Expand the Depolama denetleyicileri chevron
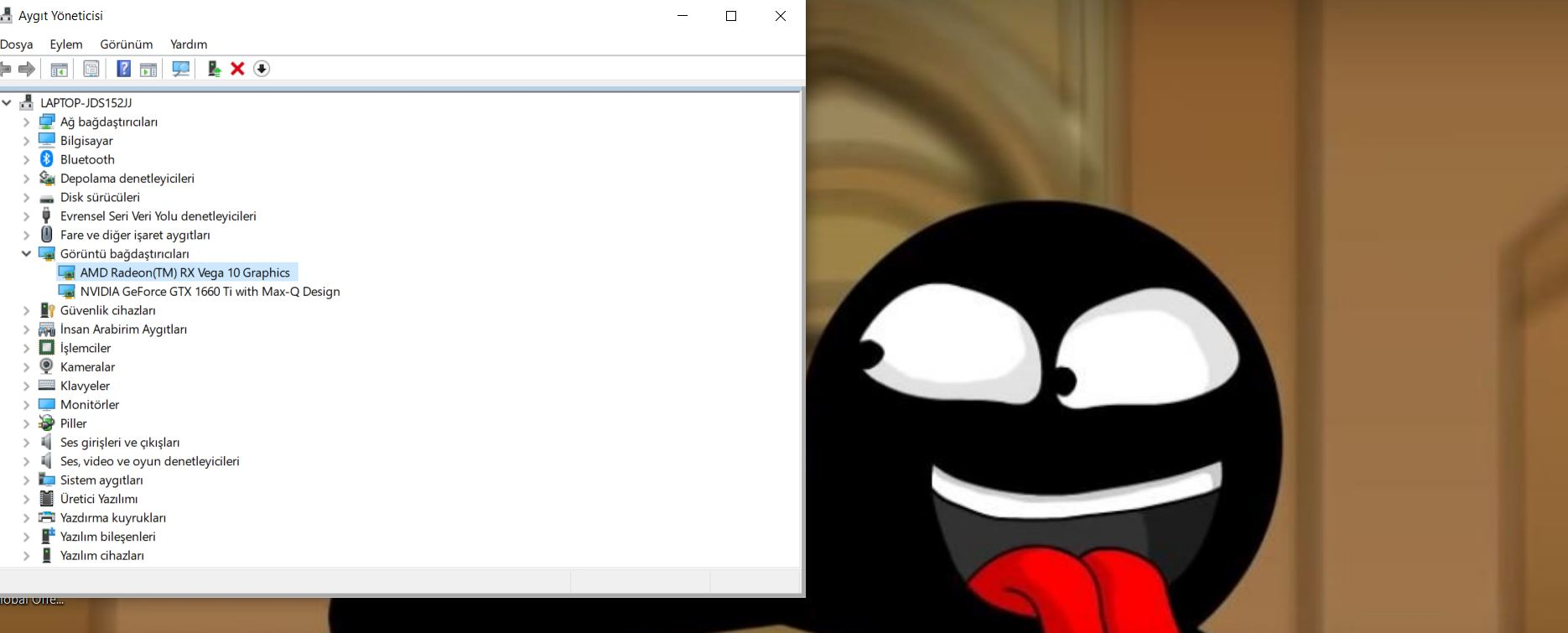The height and width of the screenshot is (633, 1568). pyautogui.click(x=26, y=179)
